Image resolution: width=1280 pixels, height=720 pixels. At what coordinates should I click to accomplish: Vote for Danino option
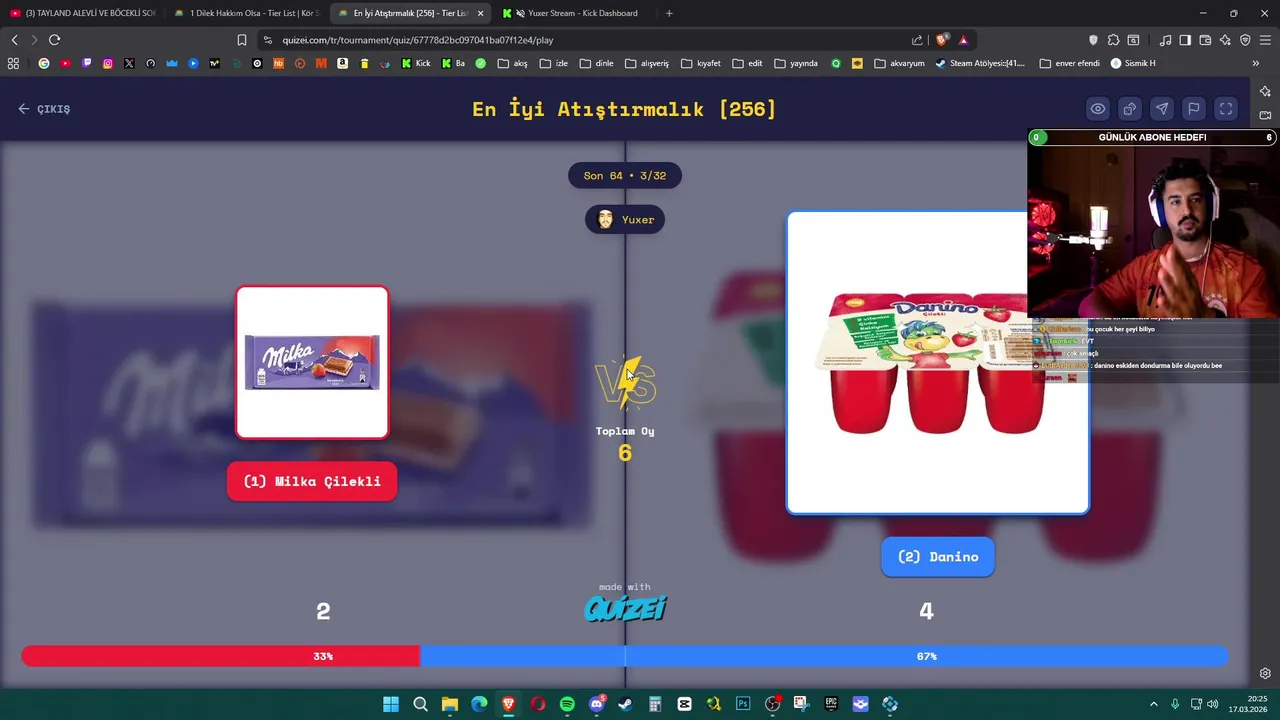(938, 557)
